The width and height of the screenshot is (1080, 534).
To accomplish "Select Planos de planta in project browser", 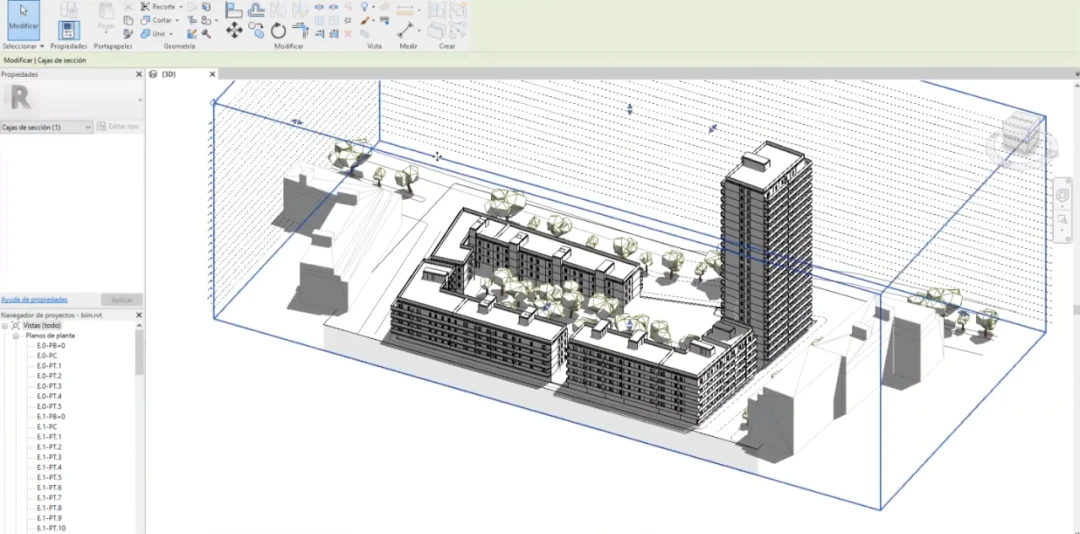I will point(50,336).
